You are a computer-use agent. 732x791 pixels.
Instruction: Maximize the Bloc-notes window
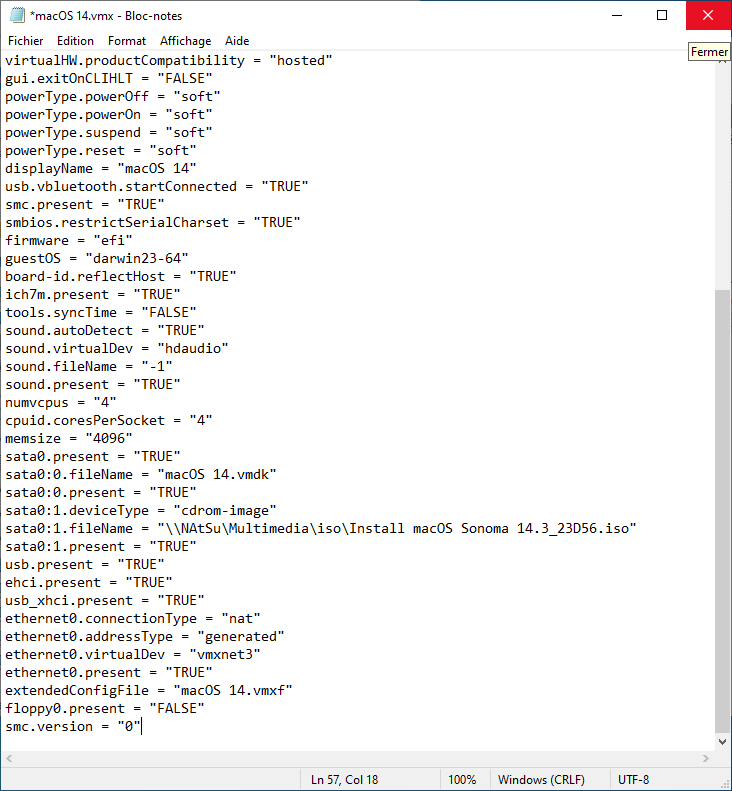point(662,15)
